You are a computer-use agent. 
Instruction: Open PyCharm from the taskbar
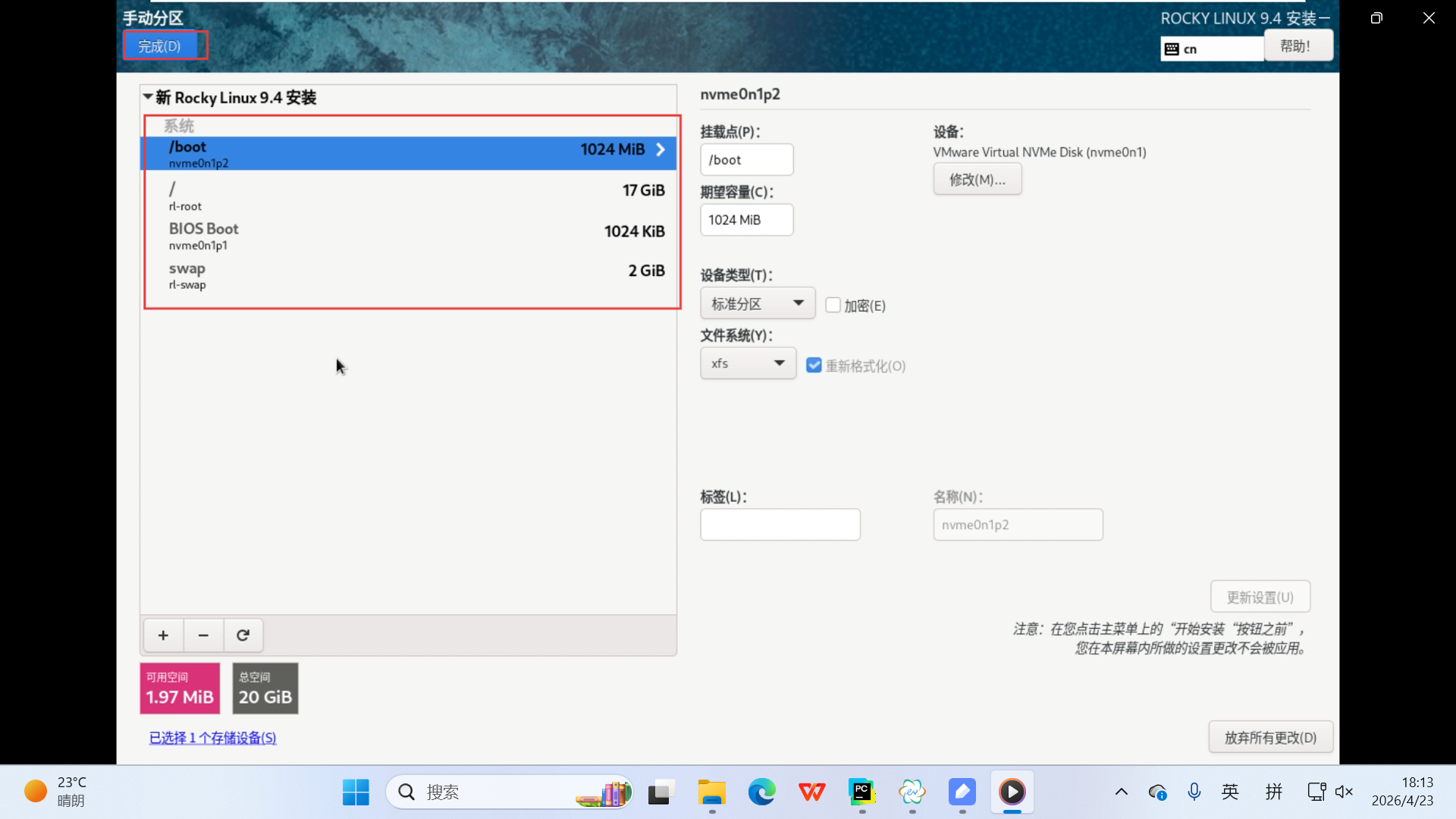(x=861, y=792)
